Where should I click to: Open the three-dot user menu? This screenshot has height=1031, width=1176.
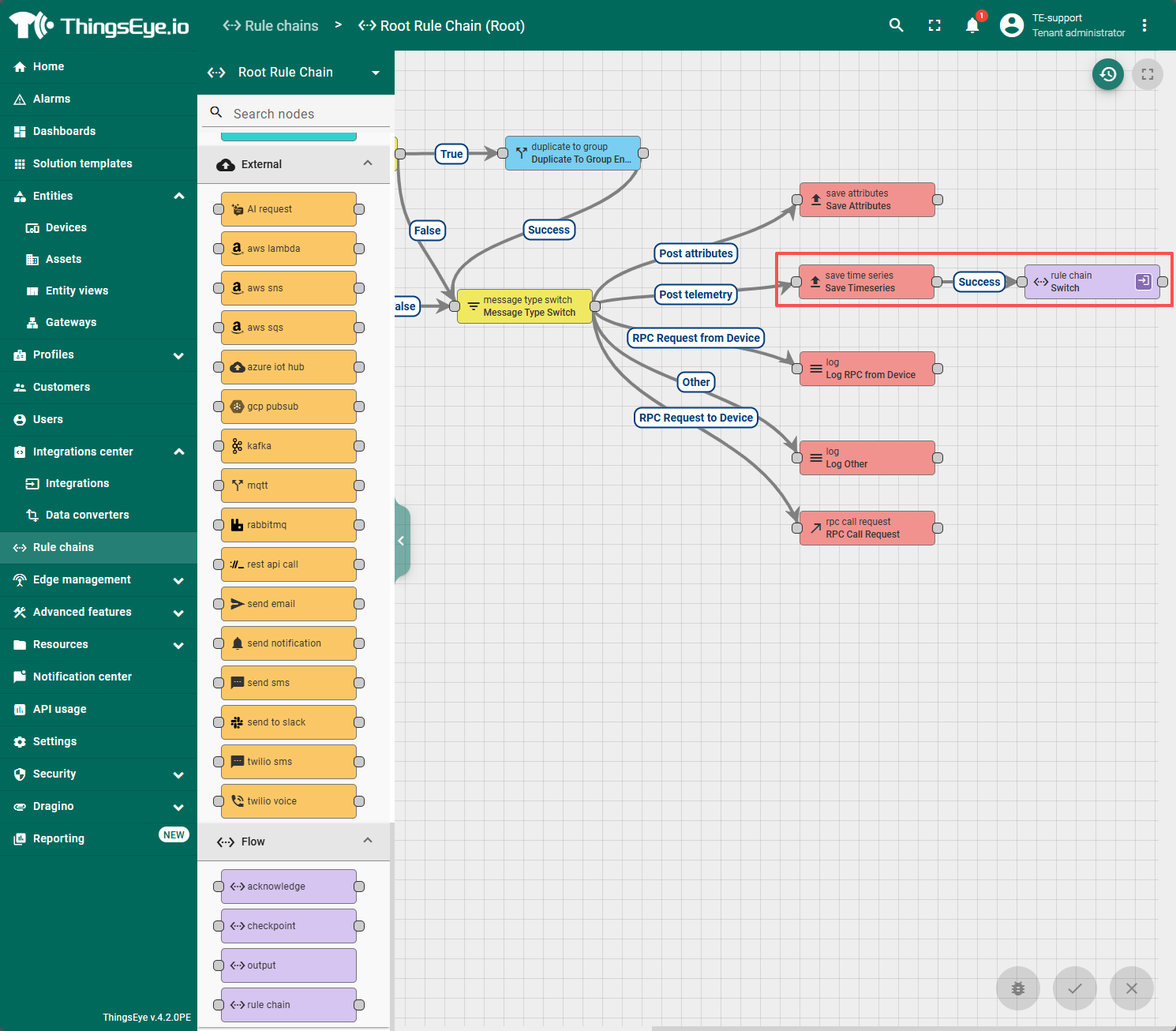pyautogui.click(x=1144, y=25)
